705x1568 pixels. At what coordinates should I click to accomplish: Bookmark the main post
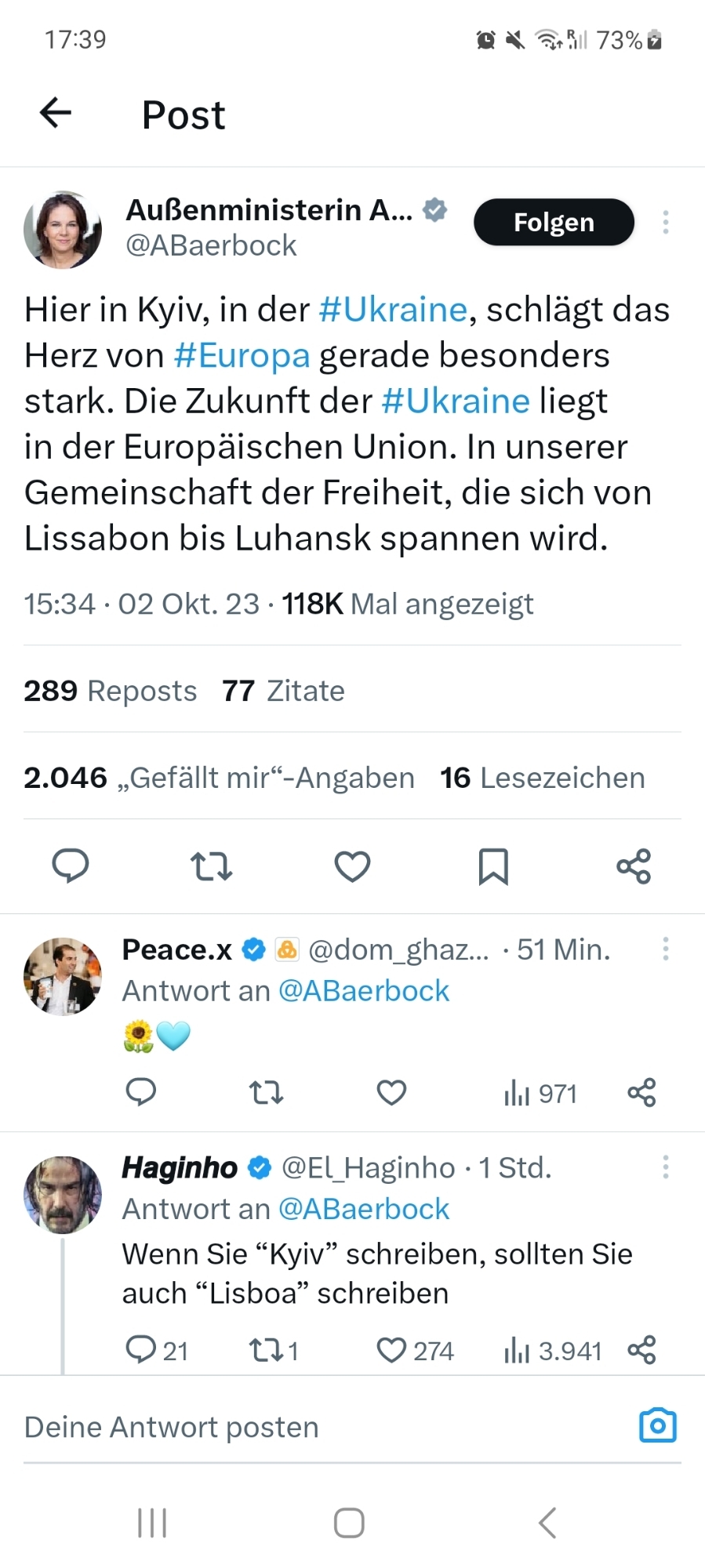493,866
